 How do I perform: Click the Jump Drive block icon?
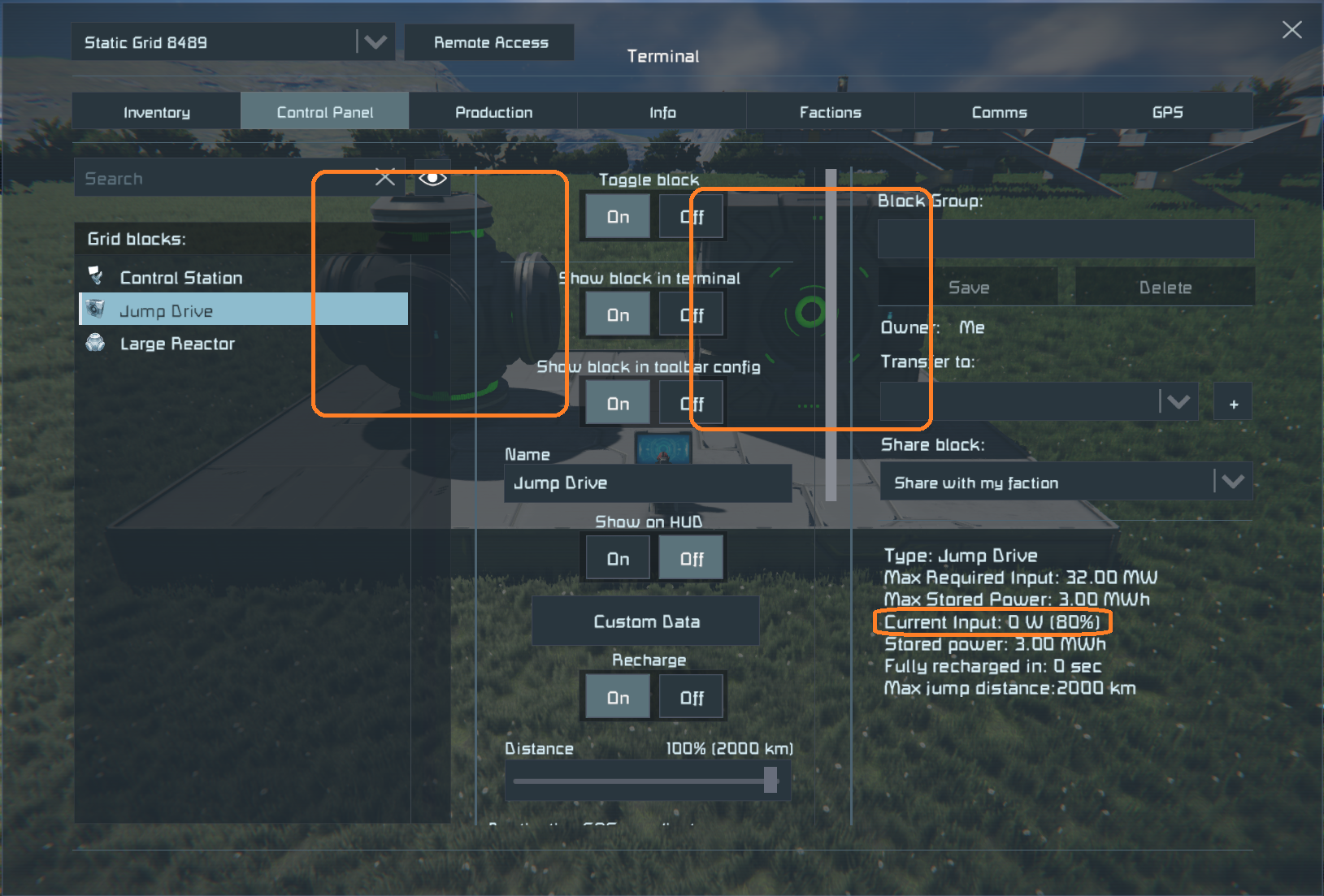pos(96,310)
